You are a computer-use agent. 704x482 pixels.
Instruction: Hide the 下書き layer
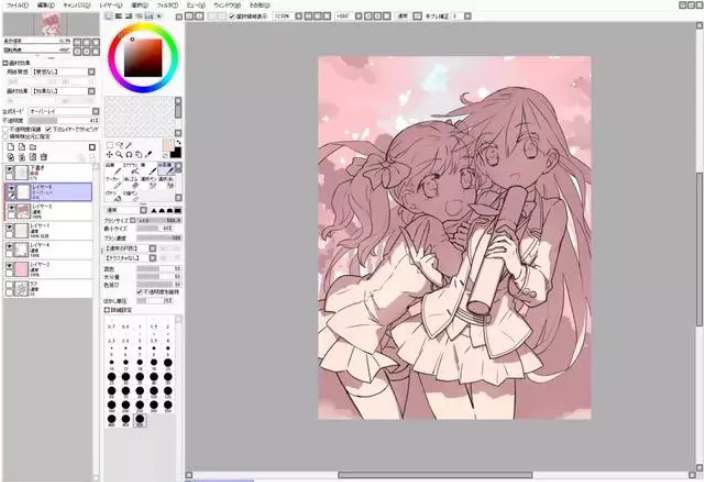9,169
